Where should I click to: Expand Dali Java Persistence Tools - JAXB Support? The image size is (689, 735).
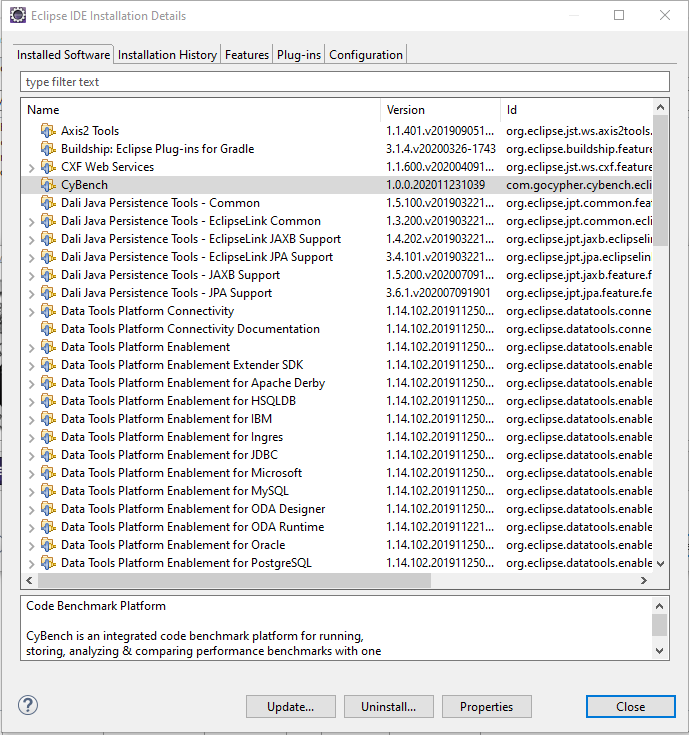pyautogui.click(x=31, y=276)
